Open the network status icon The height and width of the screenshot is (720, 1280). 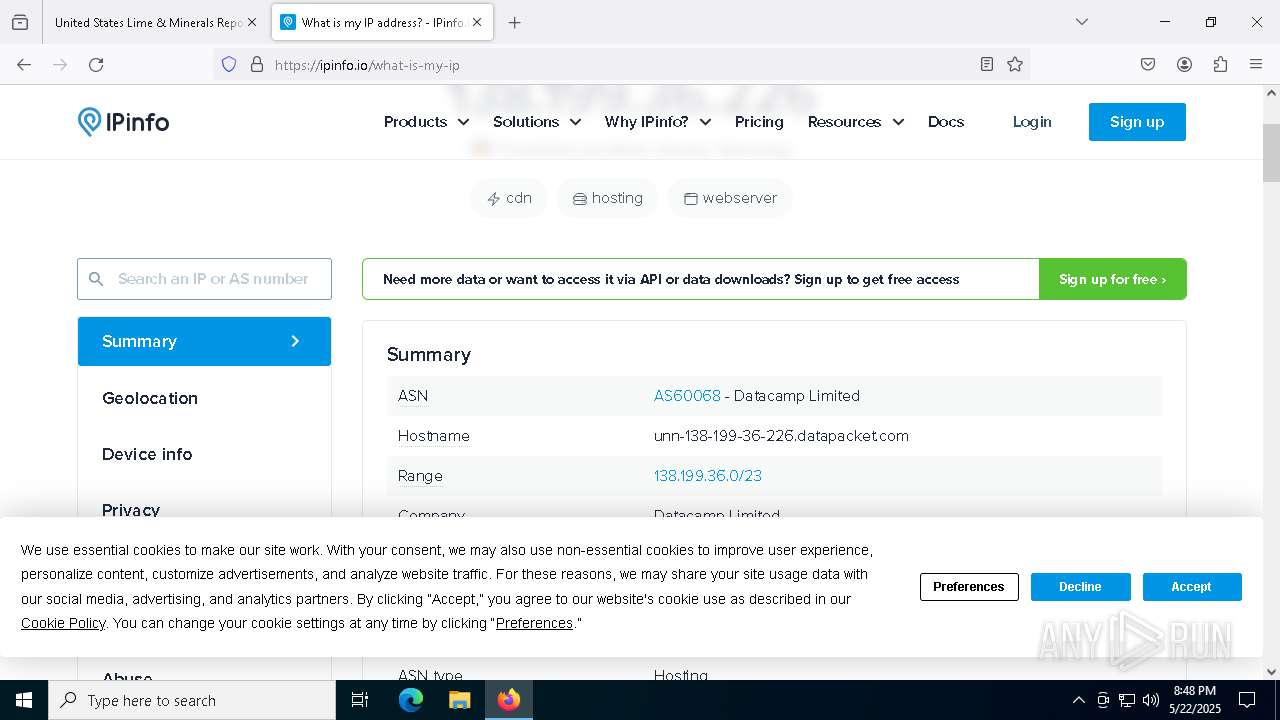click(1127, 700)
